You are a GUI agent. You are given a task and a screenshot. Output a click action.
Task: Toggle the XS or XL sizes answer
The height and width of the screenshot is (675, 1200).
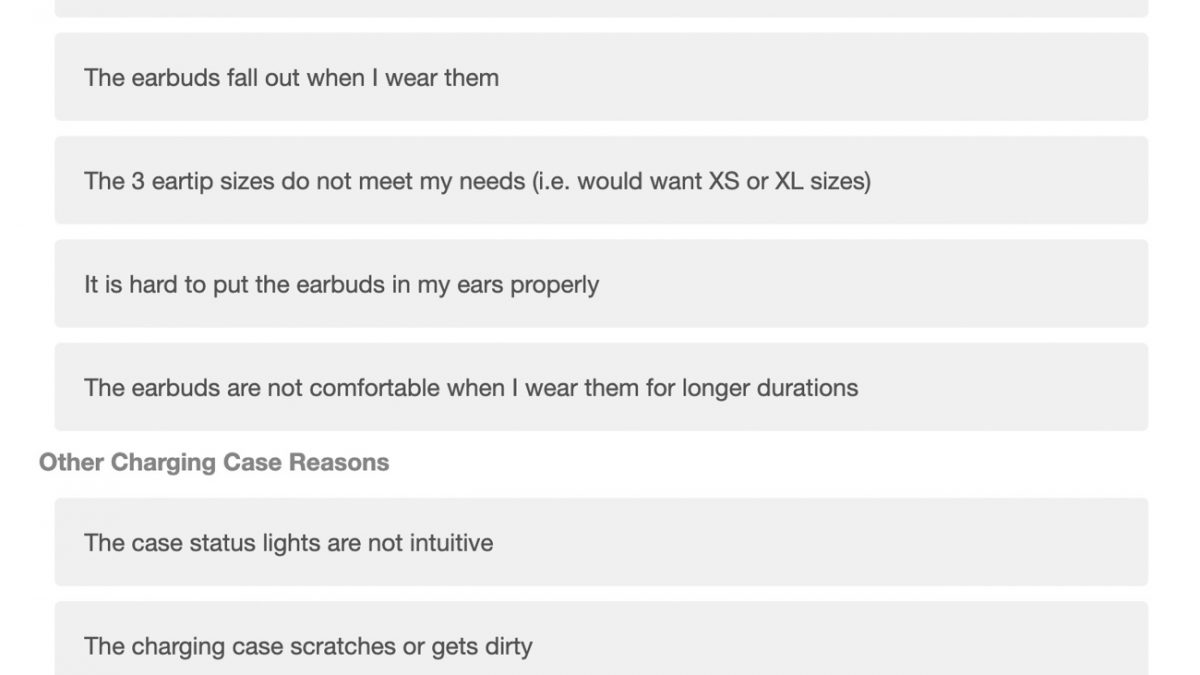477,182
